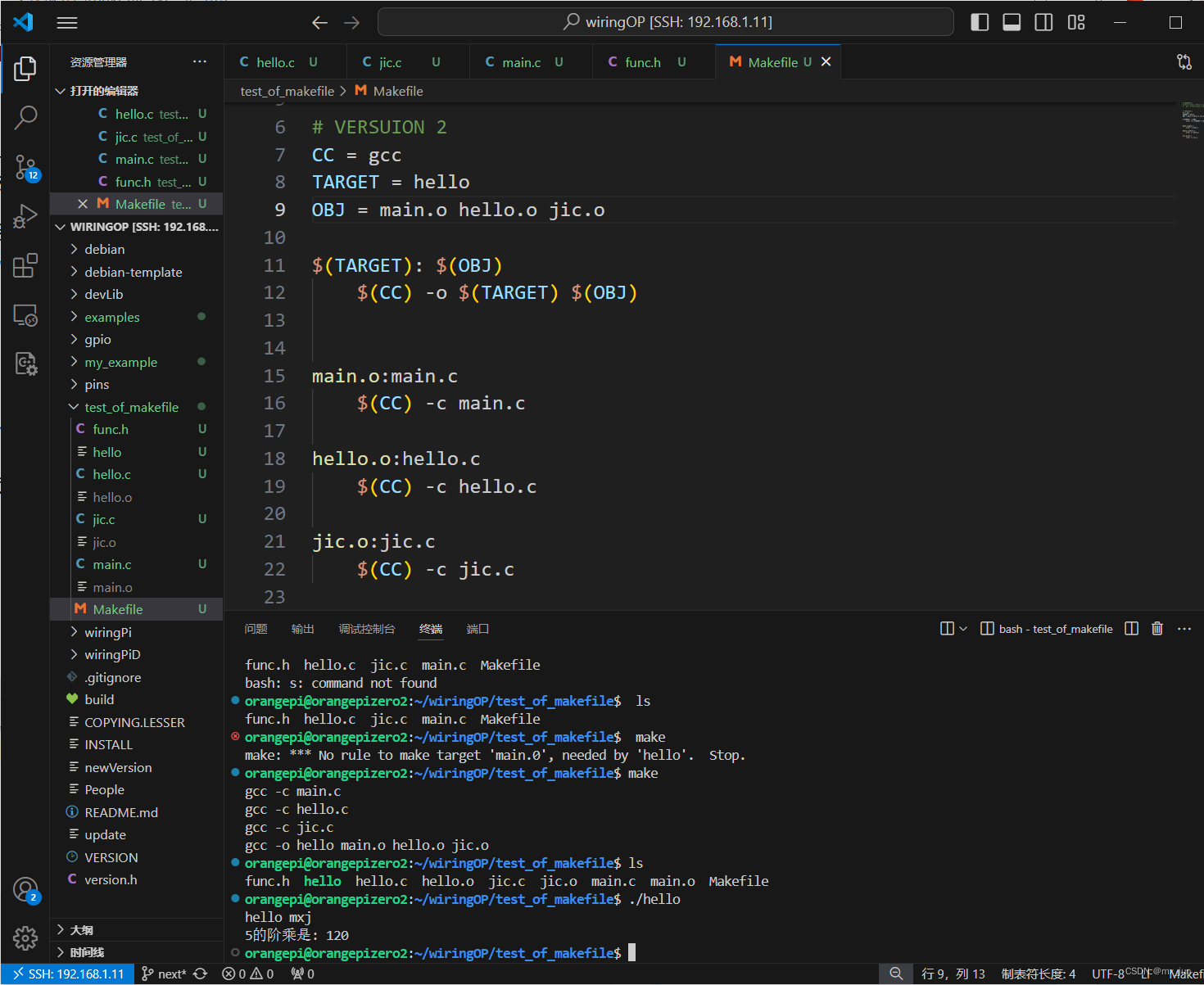Kill terminal with trash icon
Image resolution: width=1204 pixels, height=985 pixels.
[x=1157, y=629]
